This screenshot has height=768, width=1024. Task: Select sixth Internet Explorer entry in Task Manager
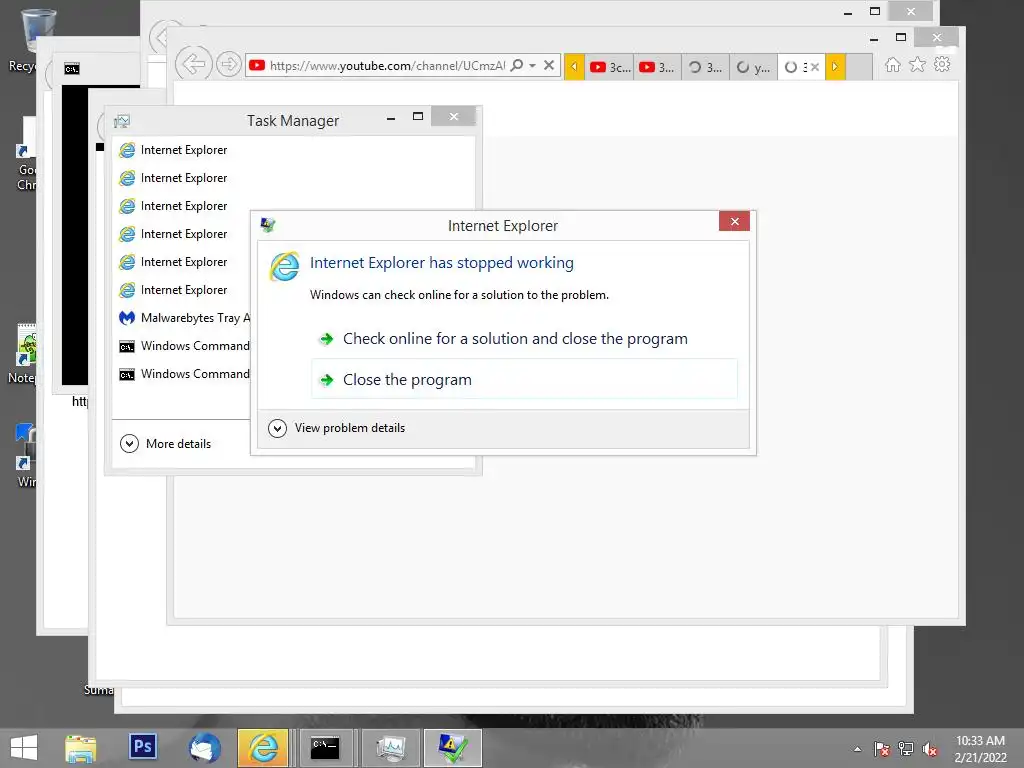click(x=183, y=290)
